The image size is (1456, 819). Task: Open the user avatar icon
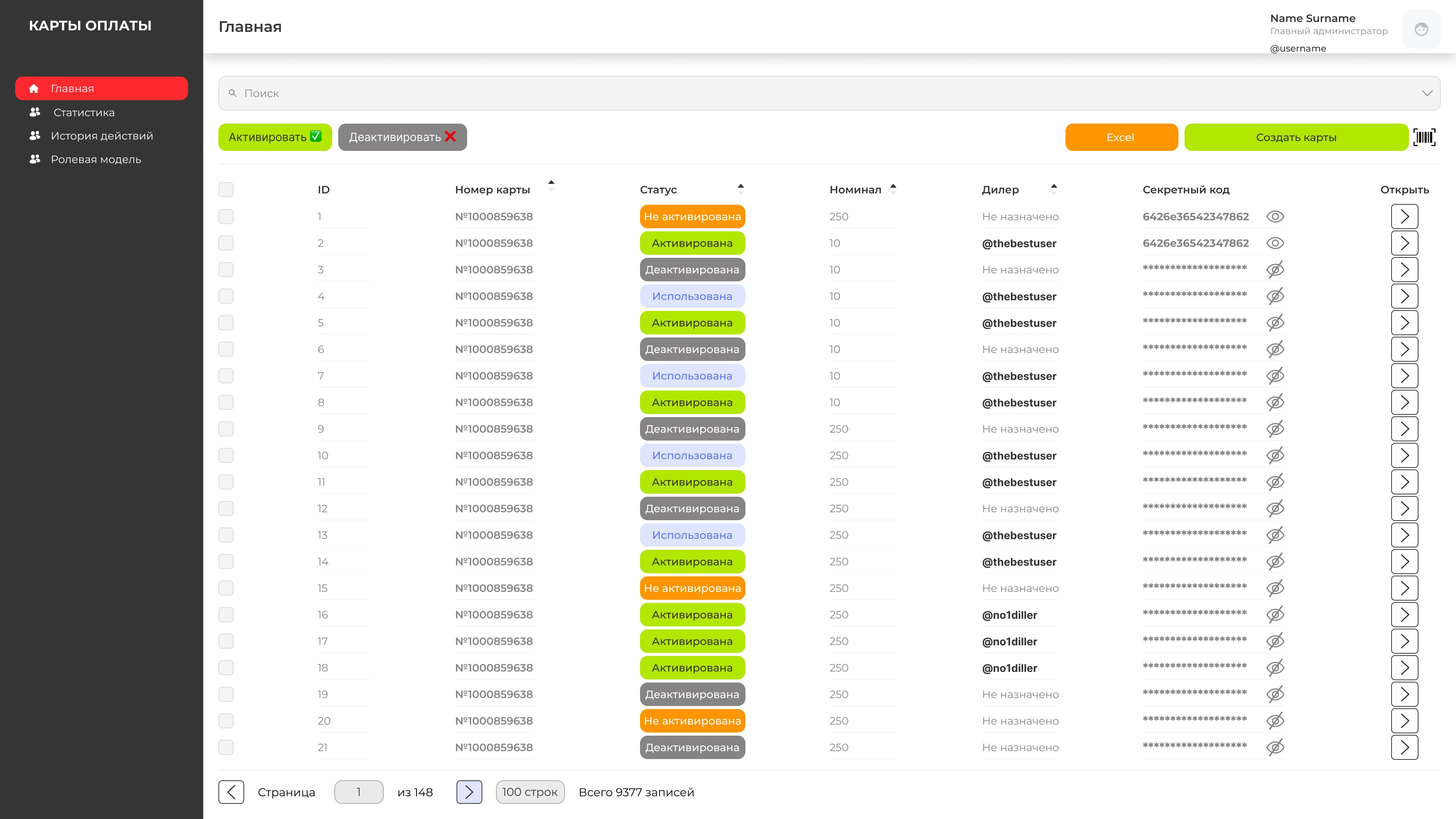[x=1421, y=30]
